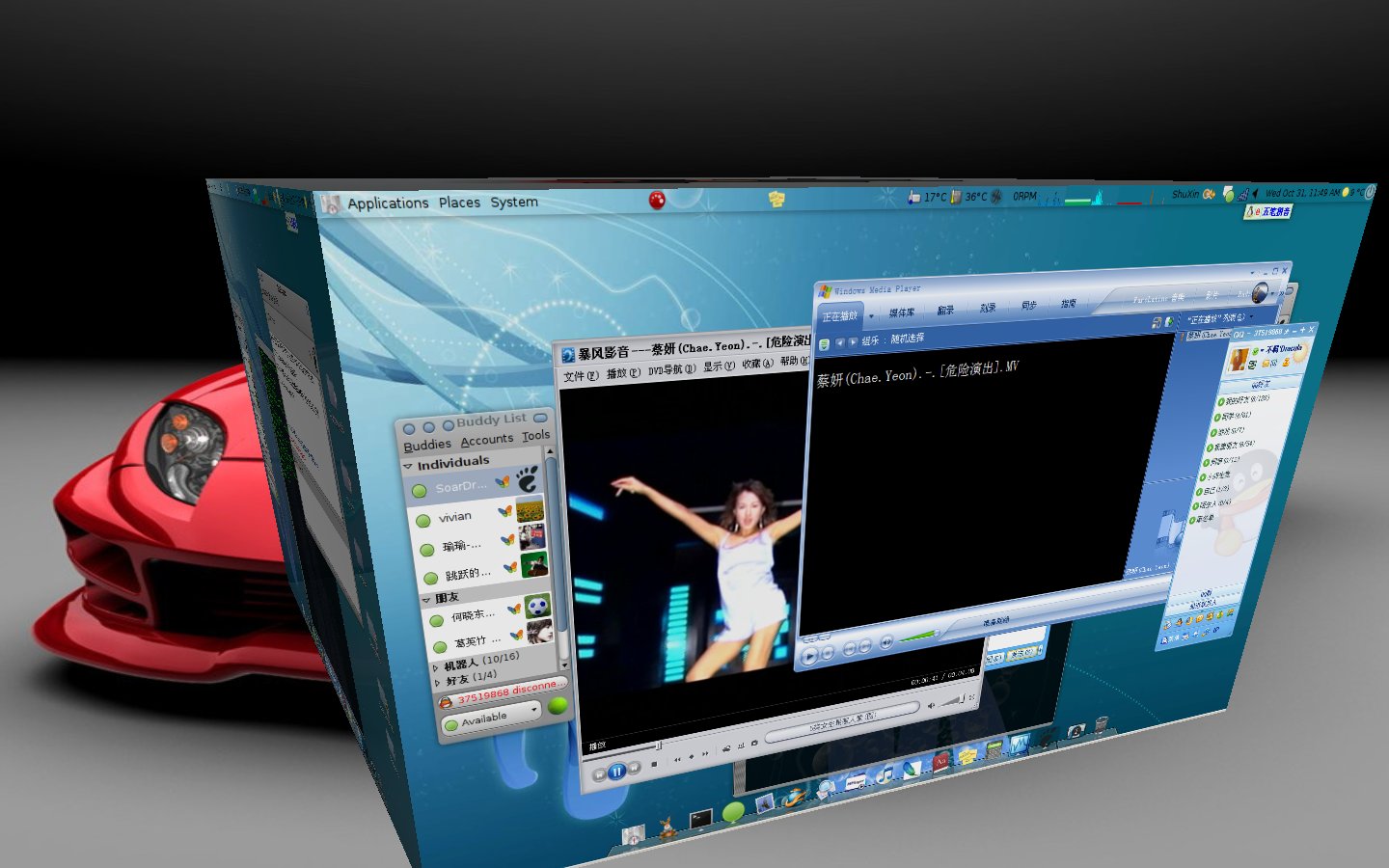Open the trash icon in dock
Screen dimensions: 1389x868
(1102, 725)
